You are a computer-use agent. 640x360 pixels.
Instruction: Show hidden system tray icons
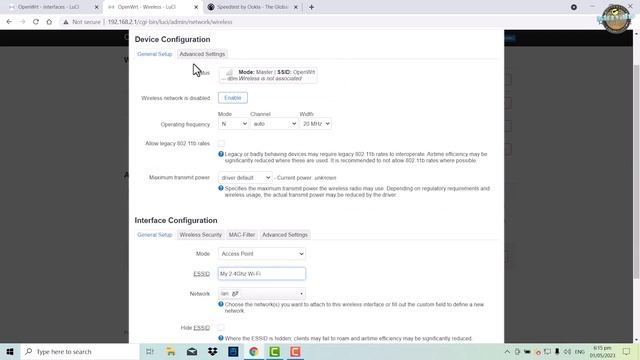pos(507,352)
